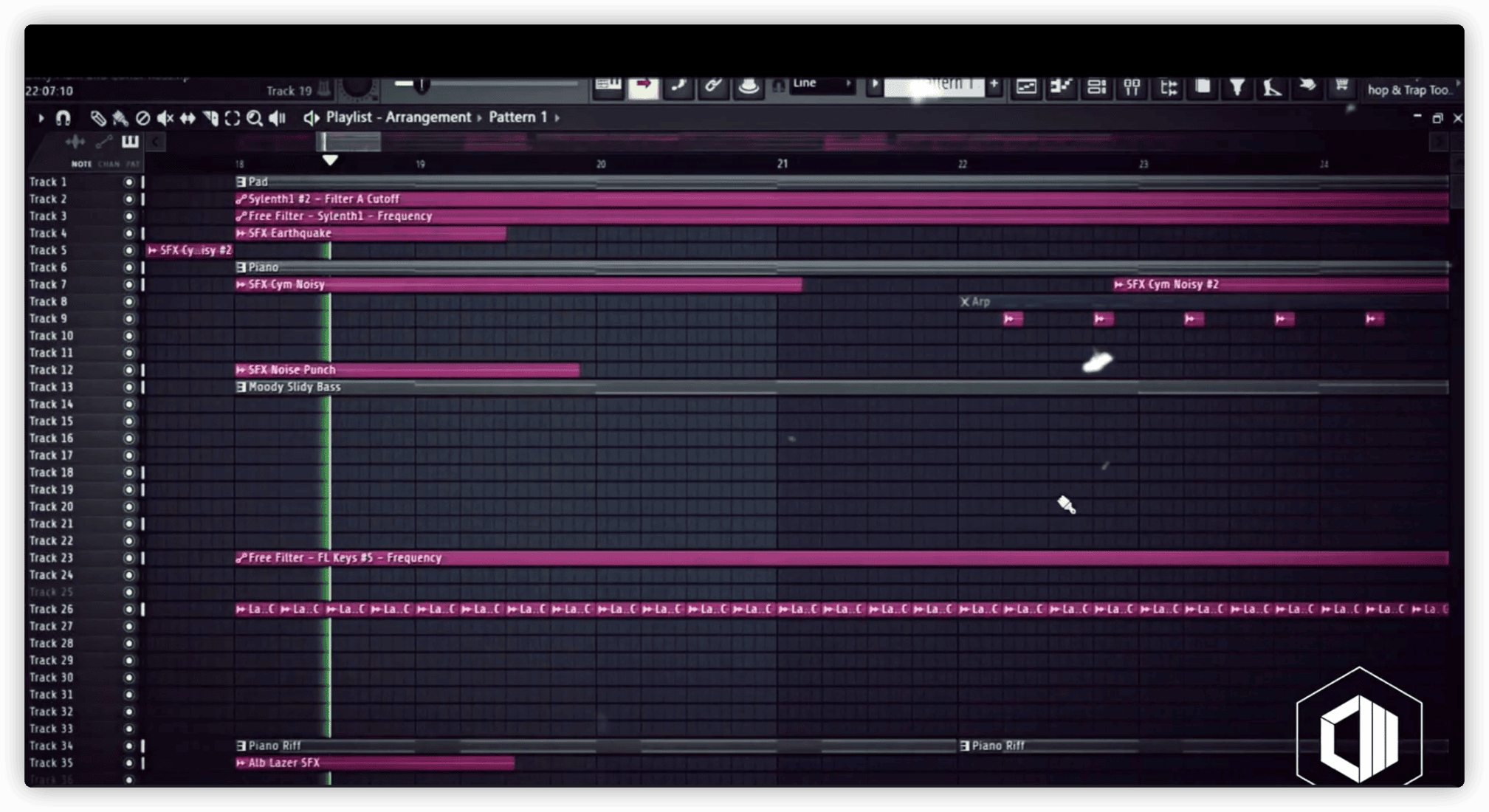The image size is (1489, 812).
Task: Click the top horizontal slider handle
Action: [x=422, y=85]
